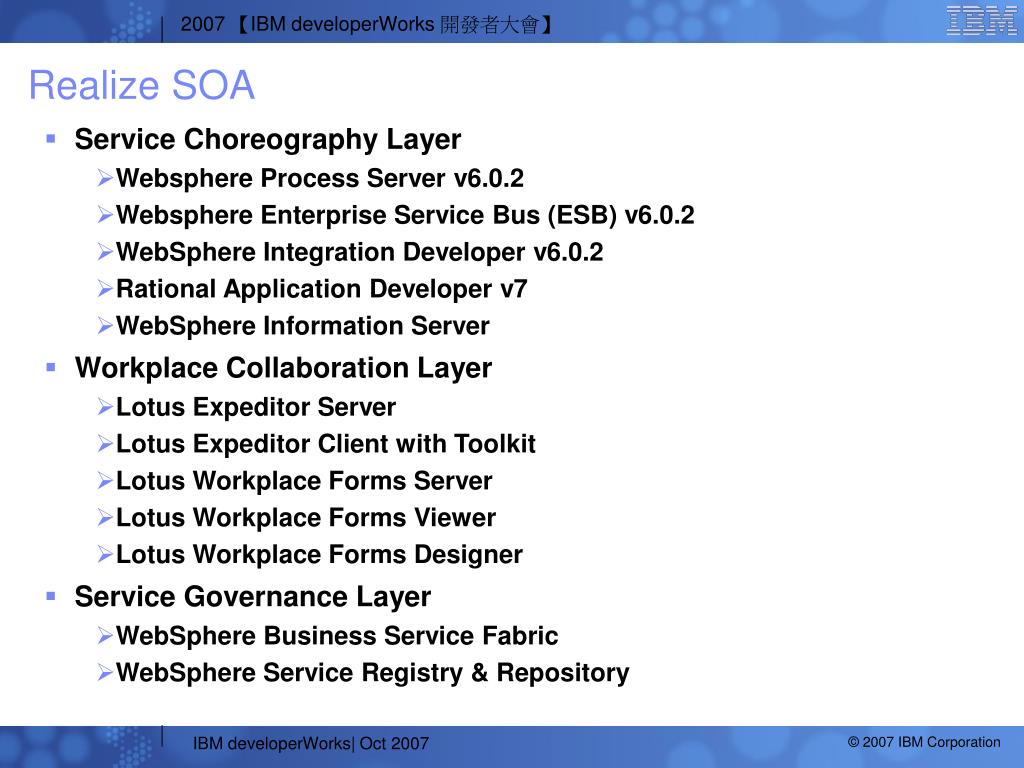Select "Lotus Workplace Forms Viewer" text
The width and height of the screenshot is (1024, 768).
pos(306,518)
